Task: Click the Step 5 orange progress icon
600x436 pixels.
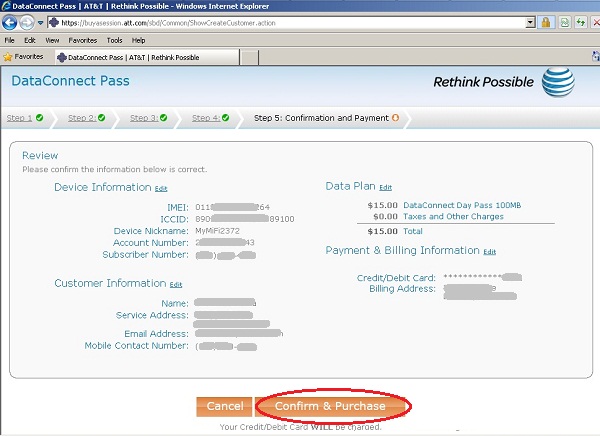Action: tap(396, 118)
